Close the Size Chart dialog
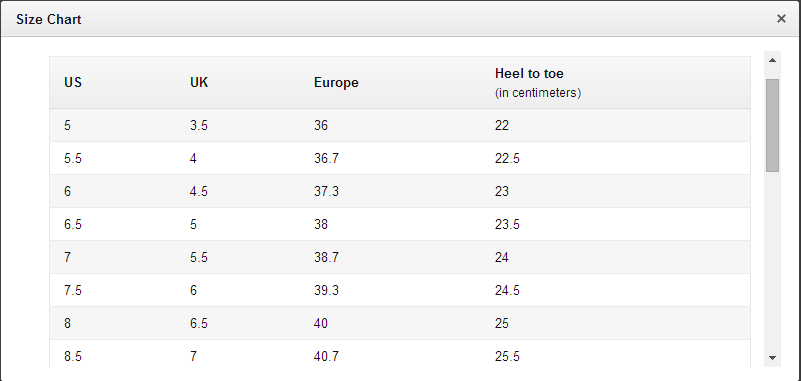Viewport: 801px width, 381px height. point(781,19)
